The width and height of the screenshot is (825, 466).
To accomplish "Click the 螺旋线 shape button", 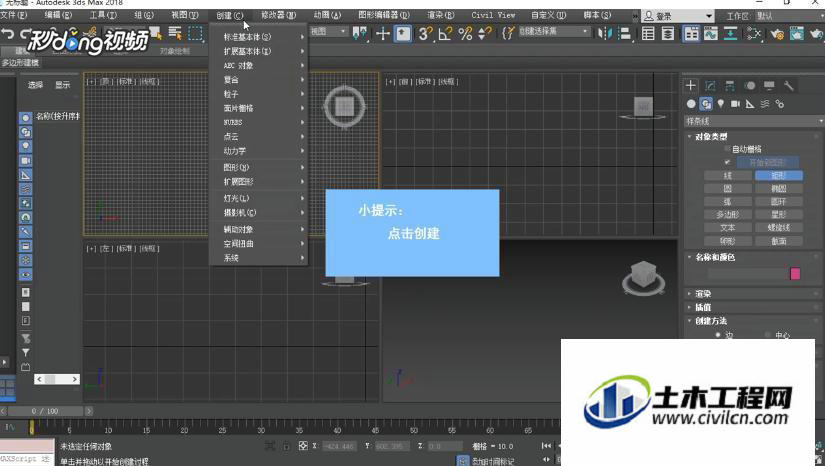I will [779, 228].
